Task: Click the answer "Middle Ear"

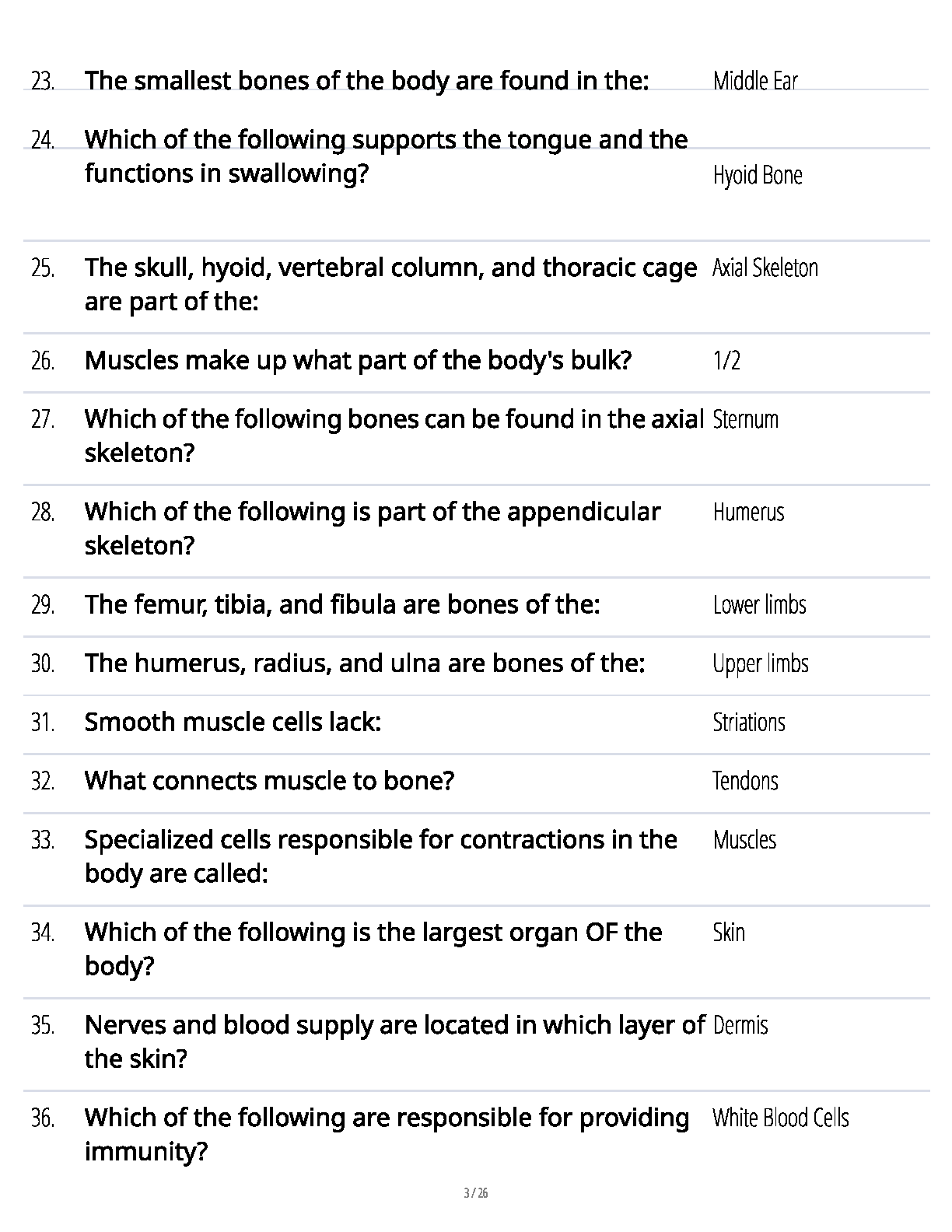Action: (754, 81)
